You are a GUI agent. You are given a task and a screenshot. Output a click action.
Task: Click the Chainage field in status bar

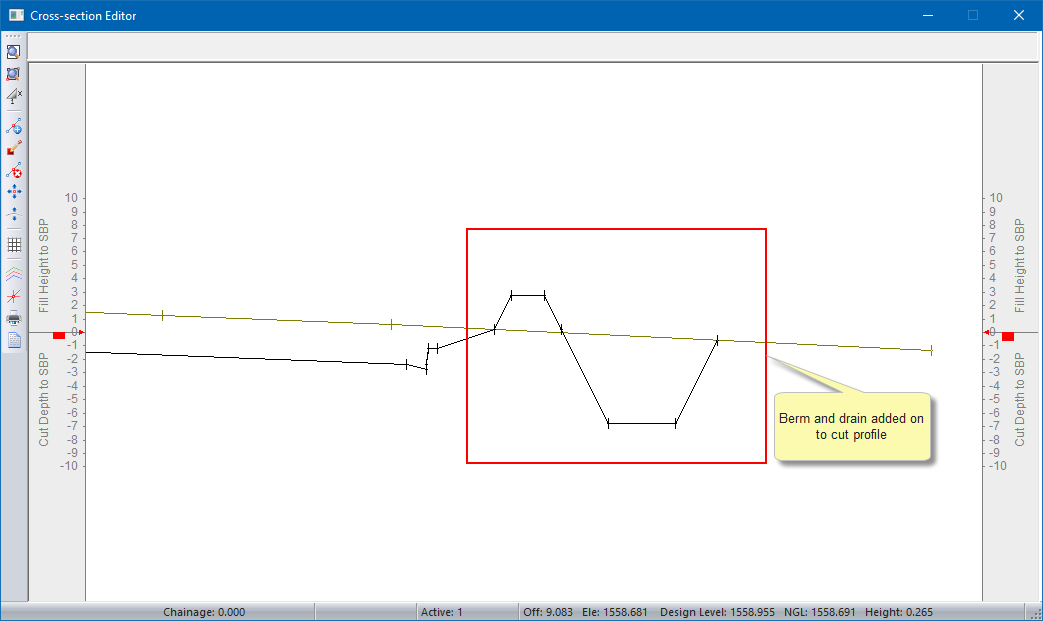(204, 612)
